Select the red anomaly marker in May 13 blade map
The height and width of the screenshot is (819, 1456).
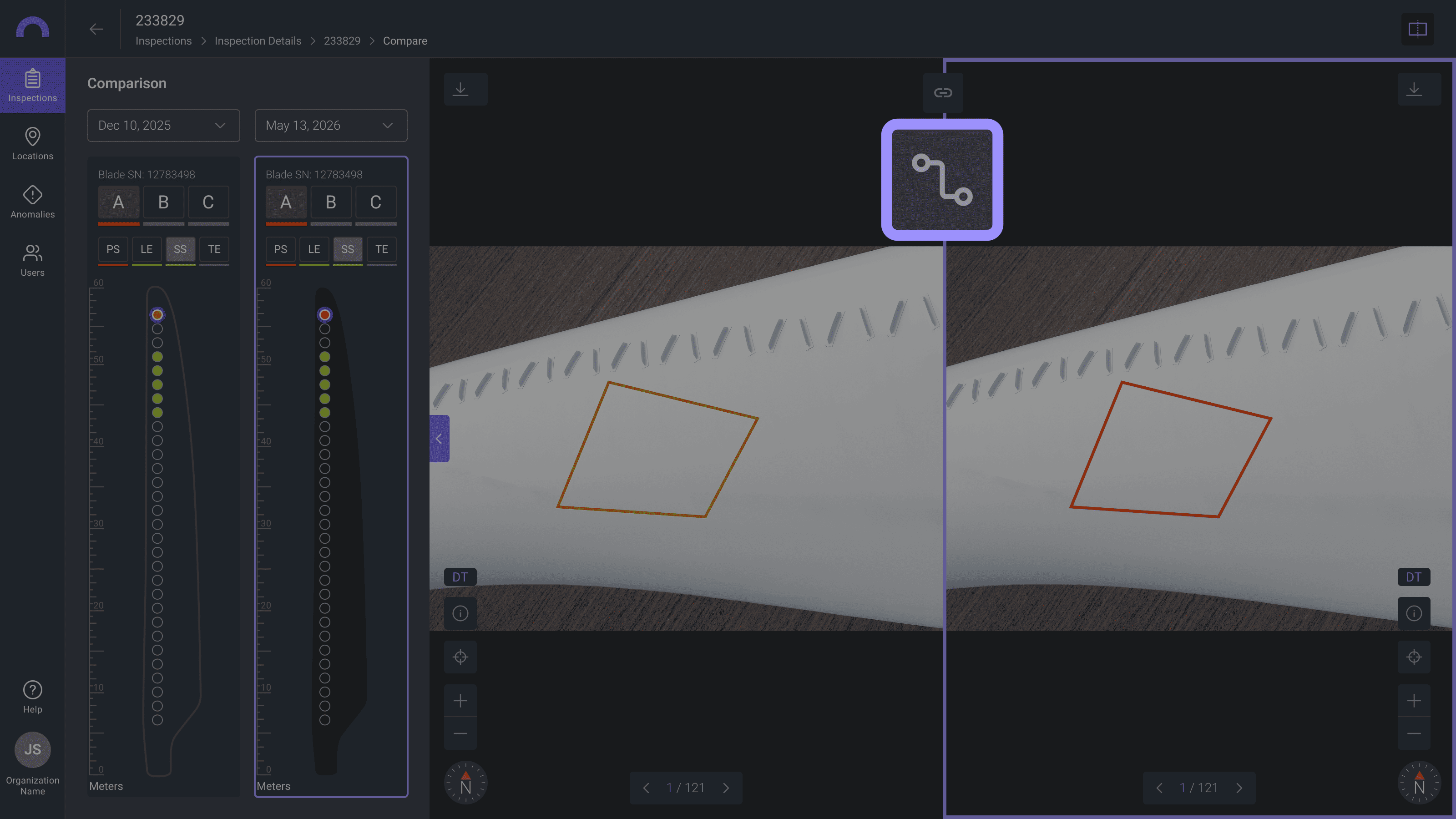(x=324, y=315)
